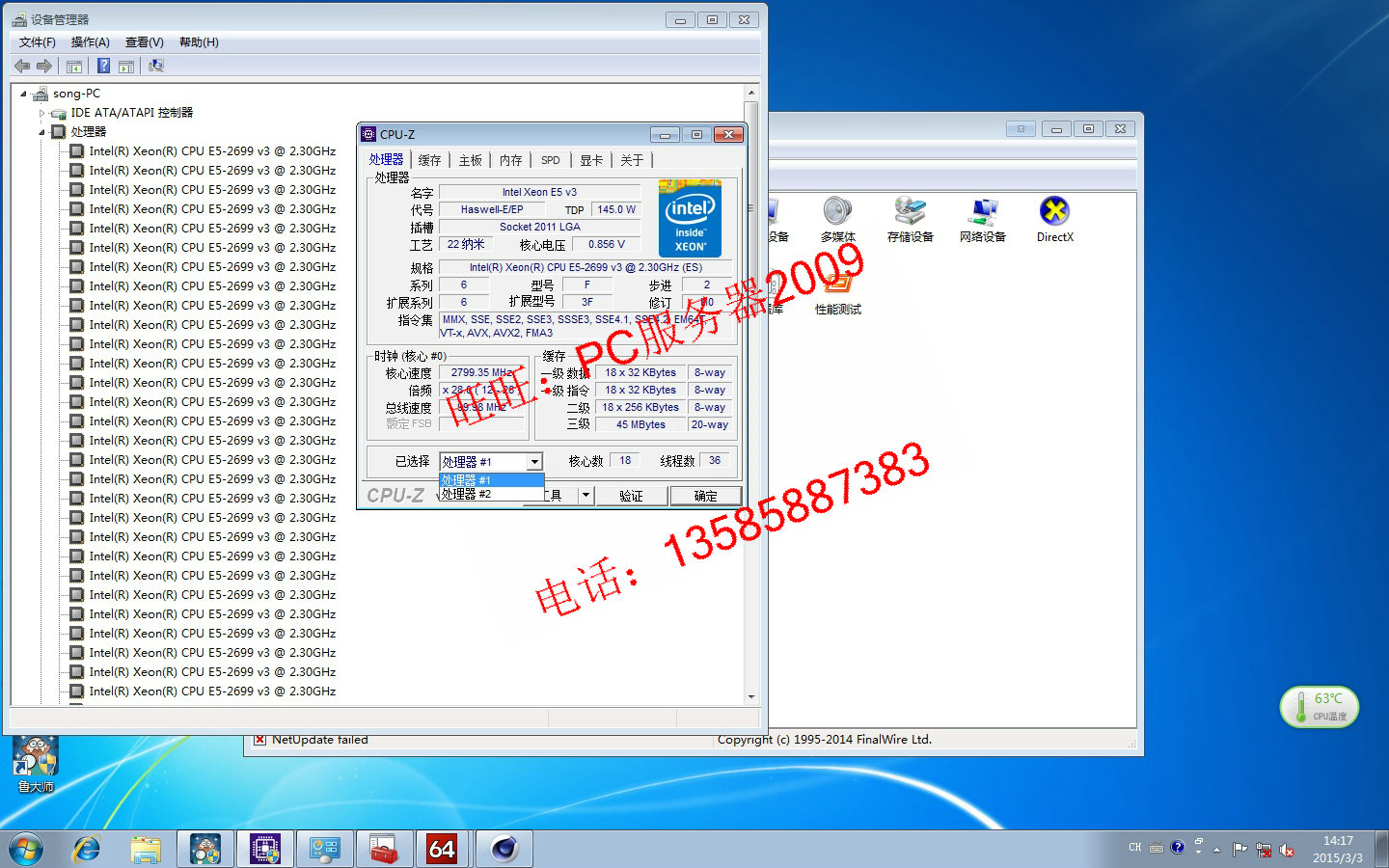Screen dimensions: 1389x868
Task: Click the 名字 field reading Intel Xeon E5 v3
Action: [x=539, y=192]
